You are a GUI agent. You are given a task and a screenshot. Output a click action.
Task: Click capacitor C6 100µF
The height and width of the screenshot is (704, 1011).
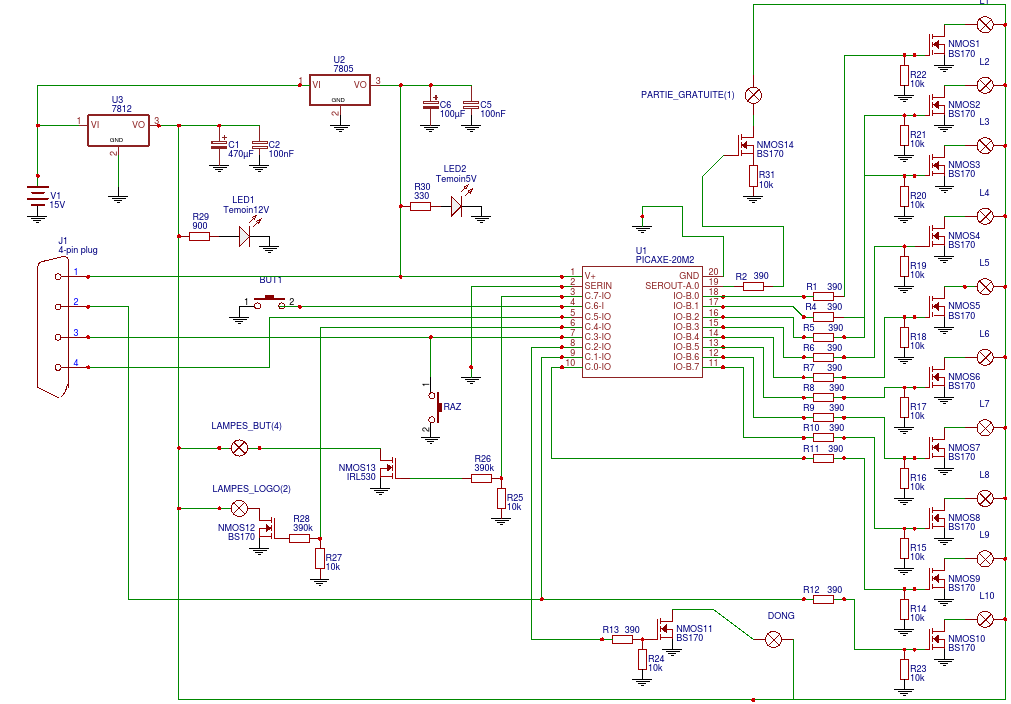point(431,105)
